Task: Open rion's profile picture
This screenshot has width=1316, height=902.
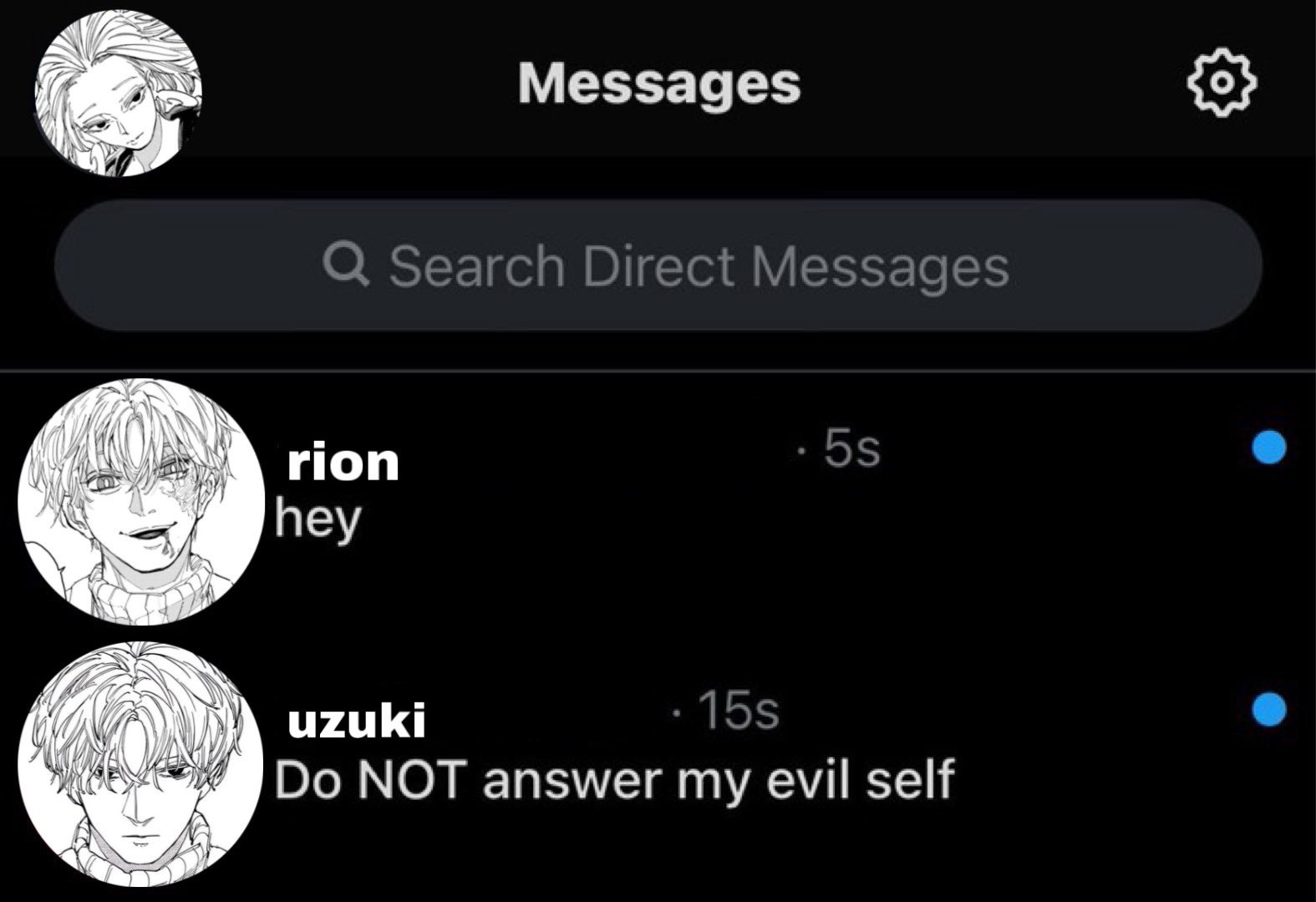Action: tap(141, 501)
